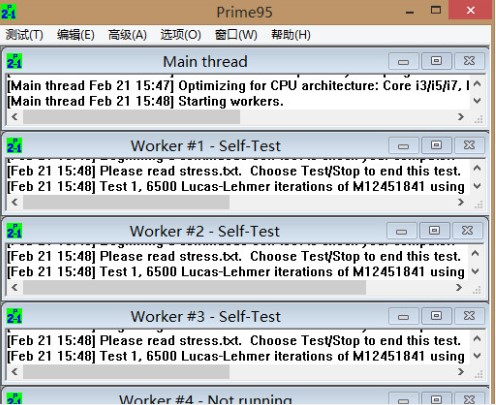Maximize the Worker #2 Self-Test window

(434, 231)
